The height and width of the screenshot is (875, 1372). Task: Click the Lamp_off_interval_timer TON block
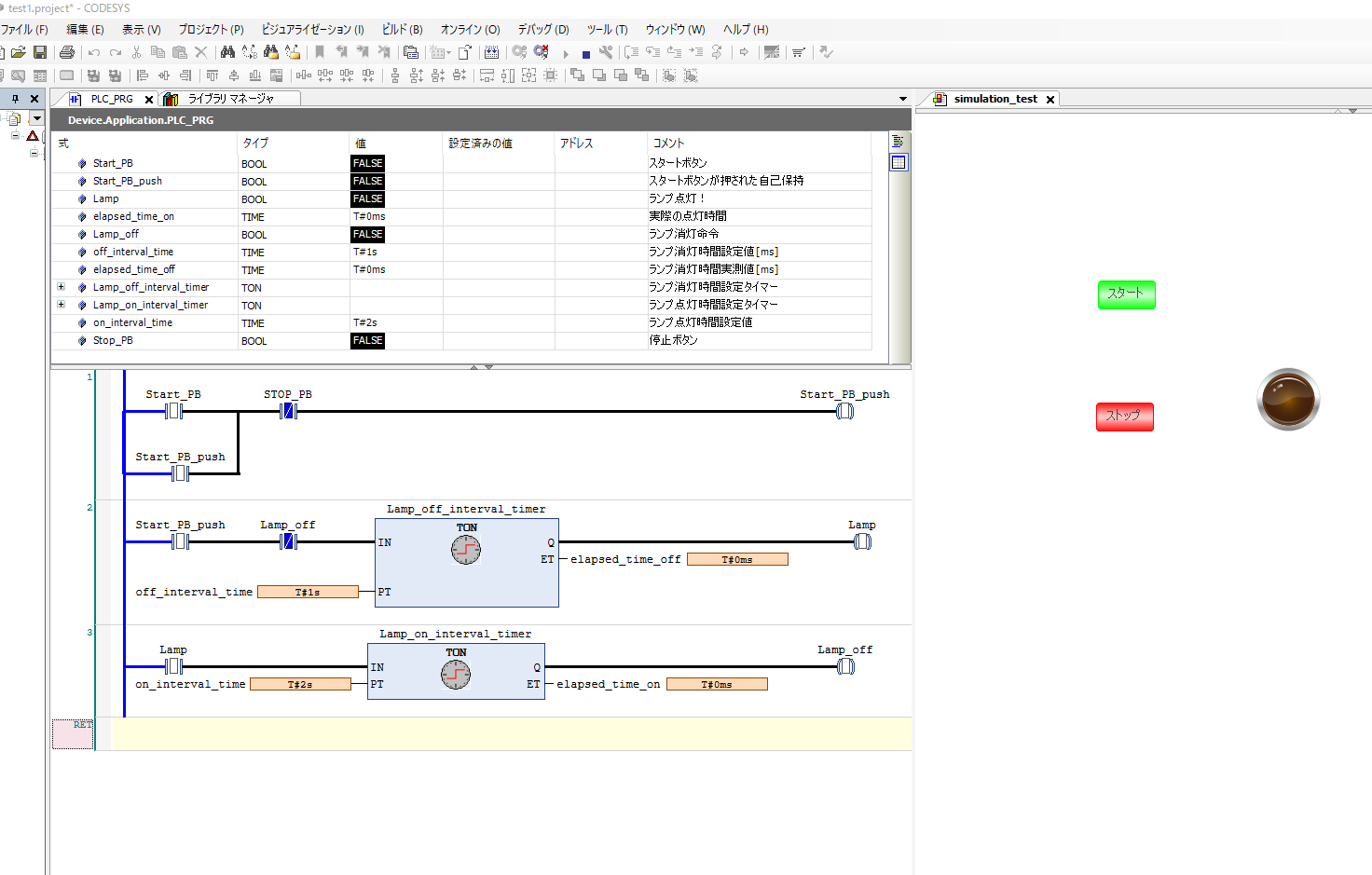[467, 563]
